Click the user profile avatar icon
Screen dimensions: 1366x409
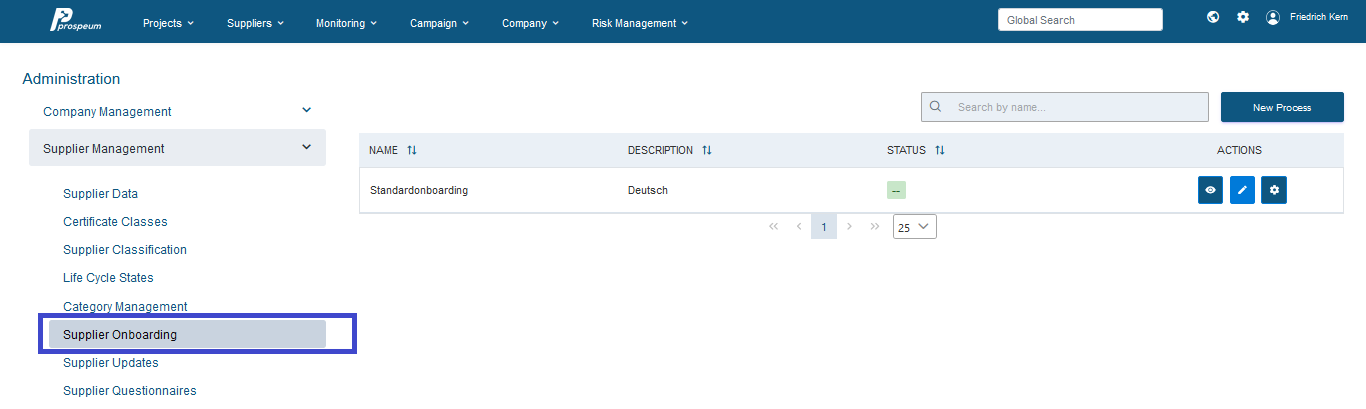(1273, 17)
